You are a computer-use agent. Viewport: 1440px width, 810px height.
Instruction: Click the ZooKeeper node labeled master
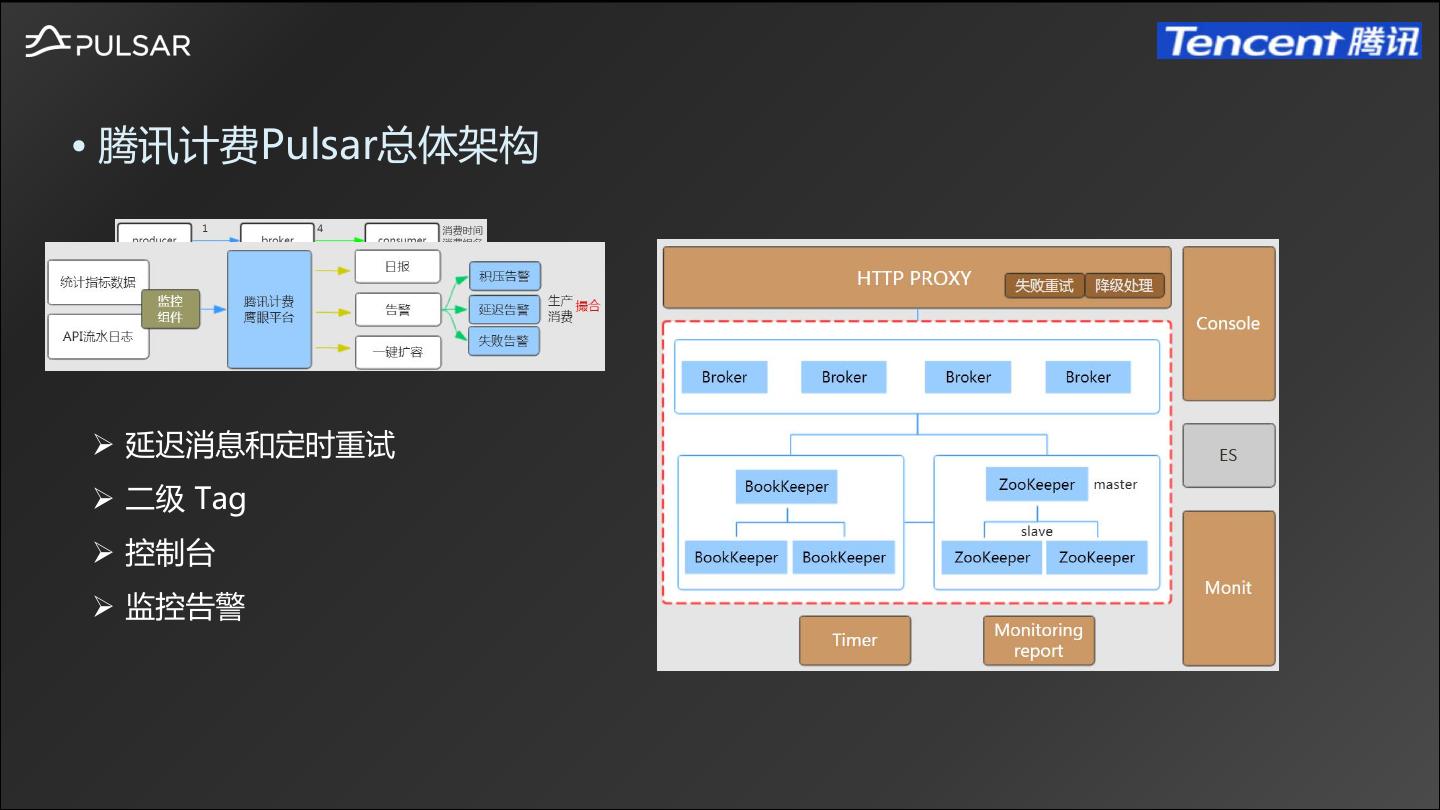pyautogui.click(x=1037, y=484)
